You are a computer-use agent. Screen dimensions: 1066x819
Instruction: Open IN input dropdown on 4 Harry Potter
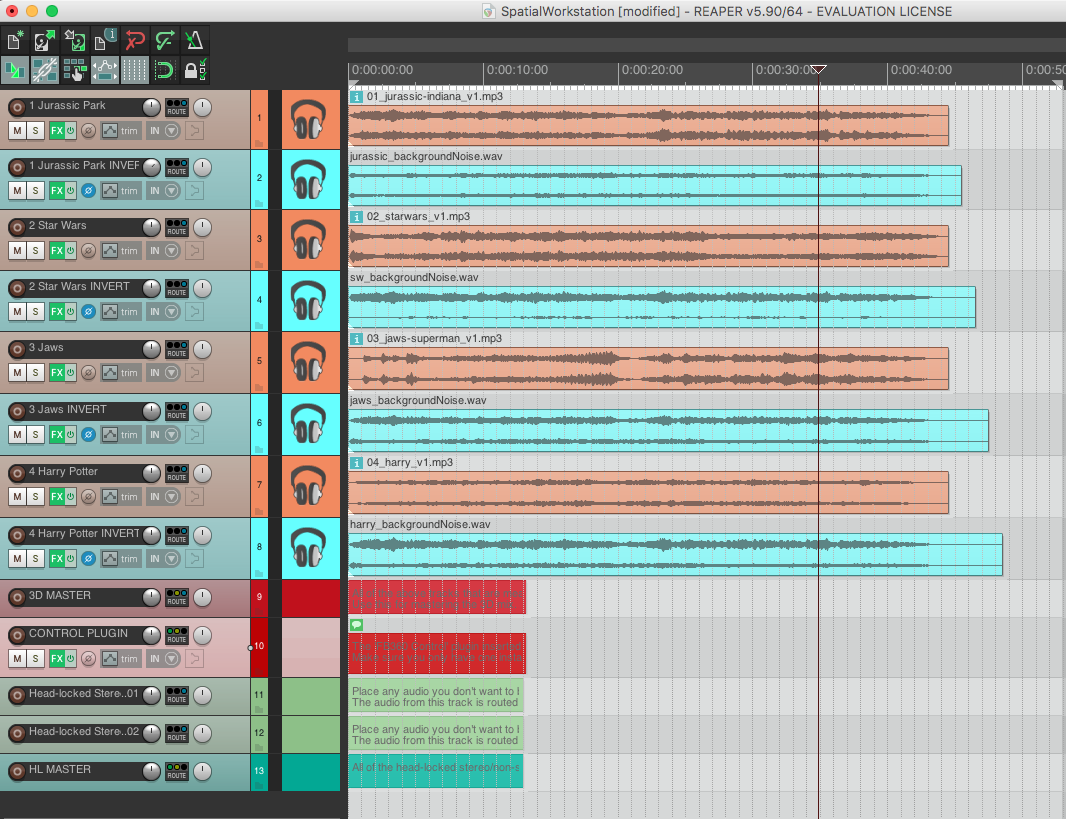pos(161,496)
